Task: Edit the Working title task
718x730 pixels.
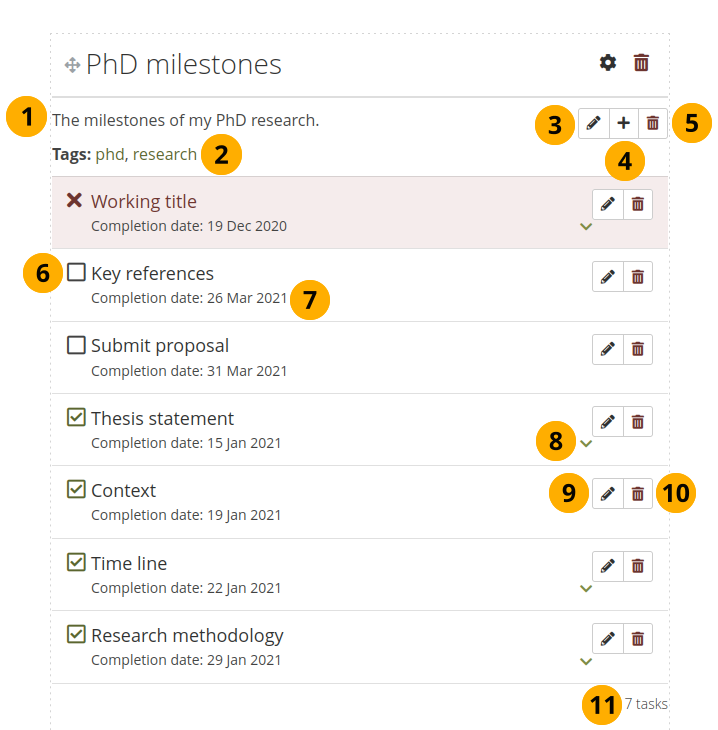Action: pyautogui.click(x=607, y=204)
